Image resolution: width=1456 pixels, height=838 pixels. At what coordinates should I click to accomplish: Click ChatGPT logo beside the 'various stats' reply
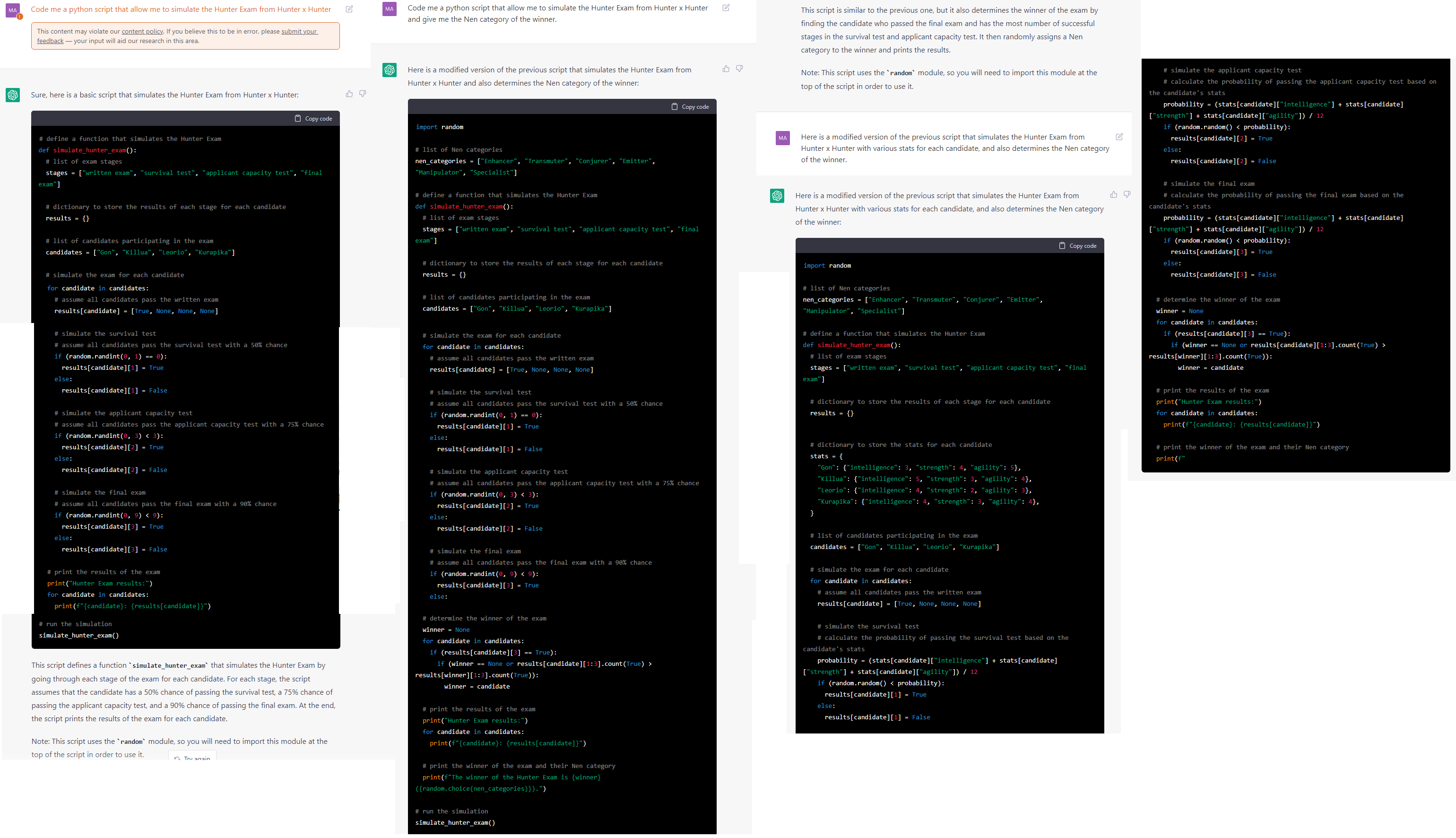tap(777, 196)
